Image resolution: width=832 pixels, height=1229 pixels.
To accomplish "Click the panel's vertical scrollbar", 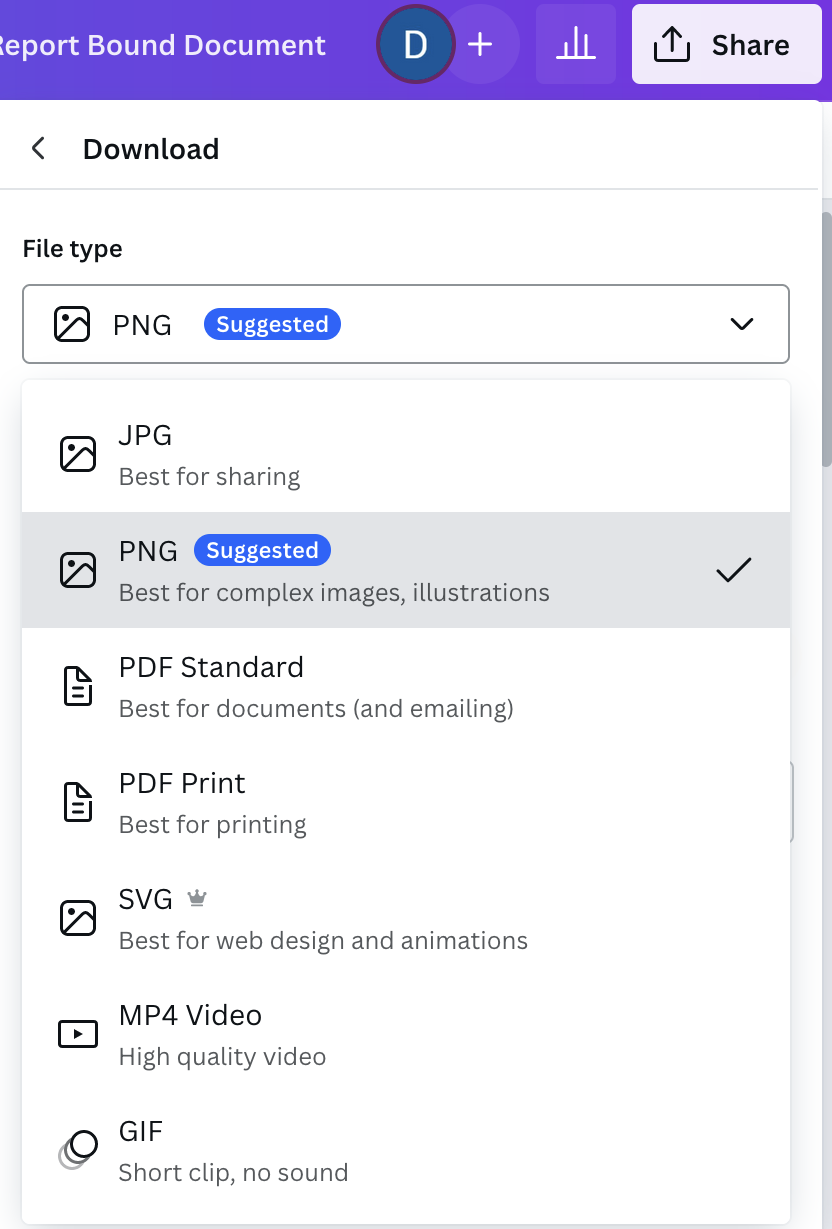I will [826, 340].
